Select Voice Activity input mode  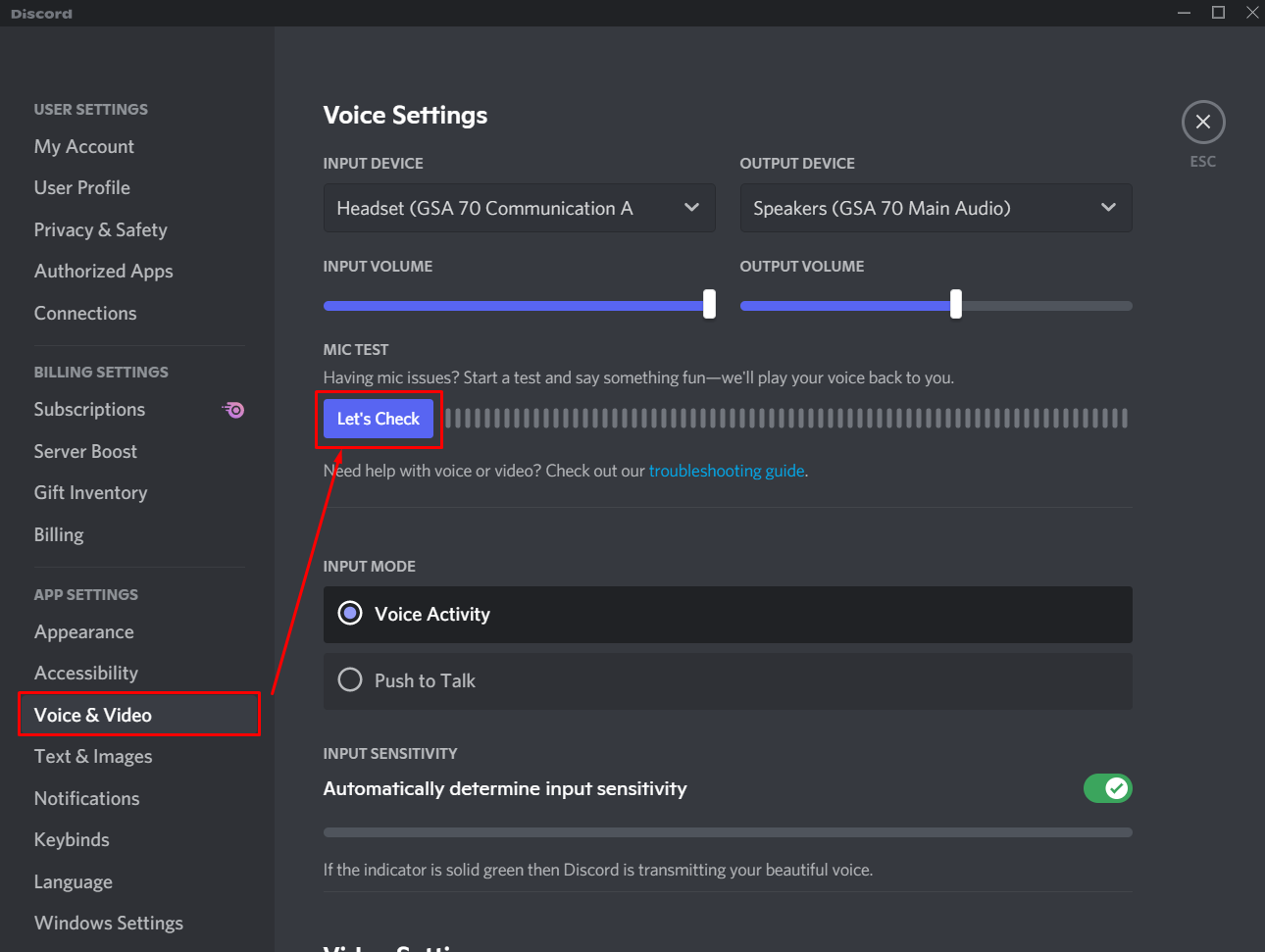pyautogui.click(x=728, y=615)
